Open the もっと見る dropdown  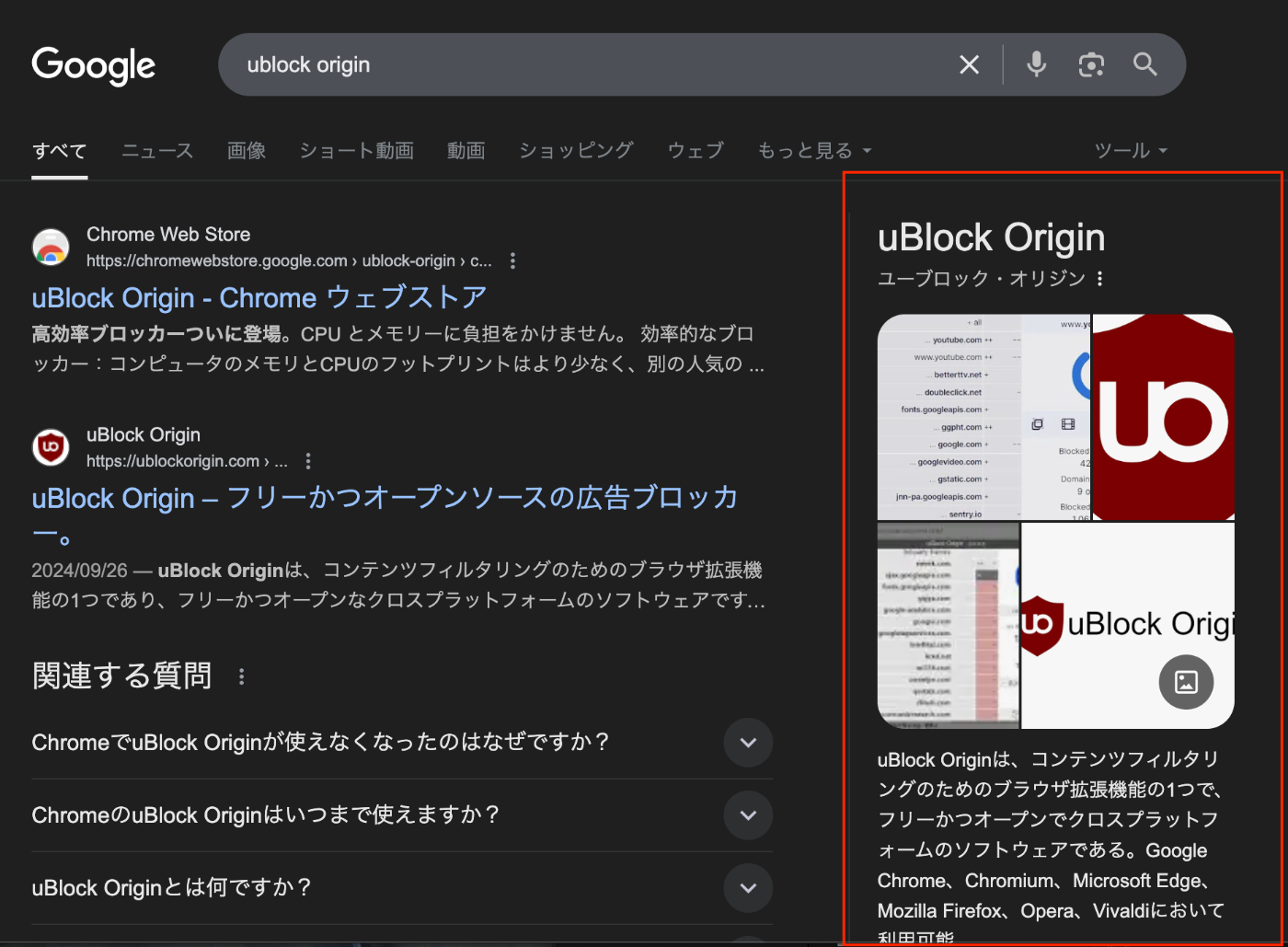(814, 150)
